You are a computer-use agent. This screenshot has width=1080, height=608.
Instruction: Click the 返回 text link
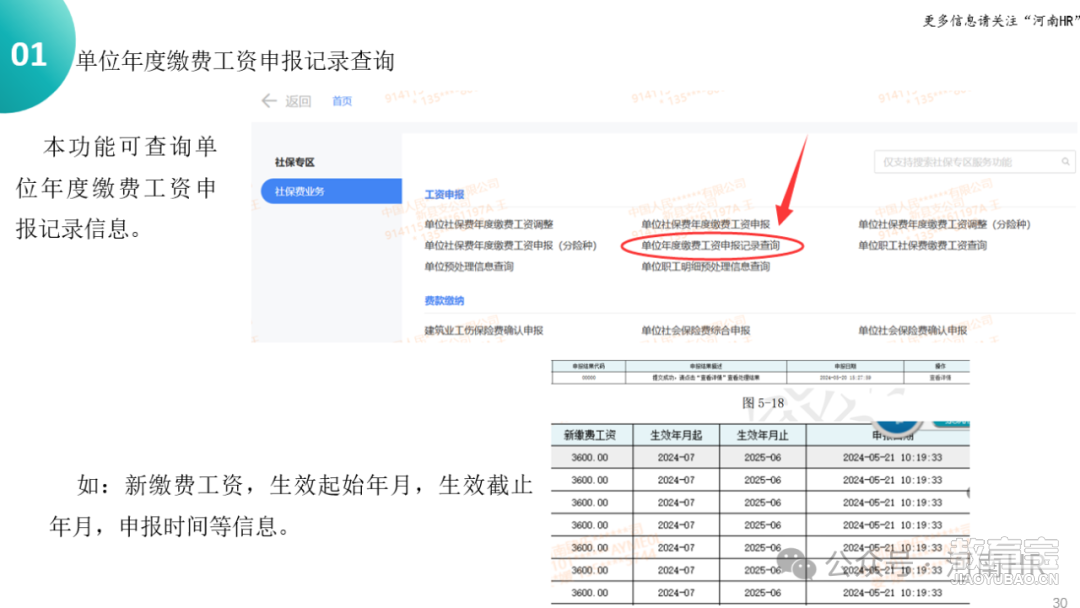pos(298,101)
